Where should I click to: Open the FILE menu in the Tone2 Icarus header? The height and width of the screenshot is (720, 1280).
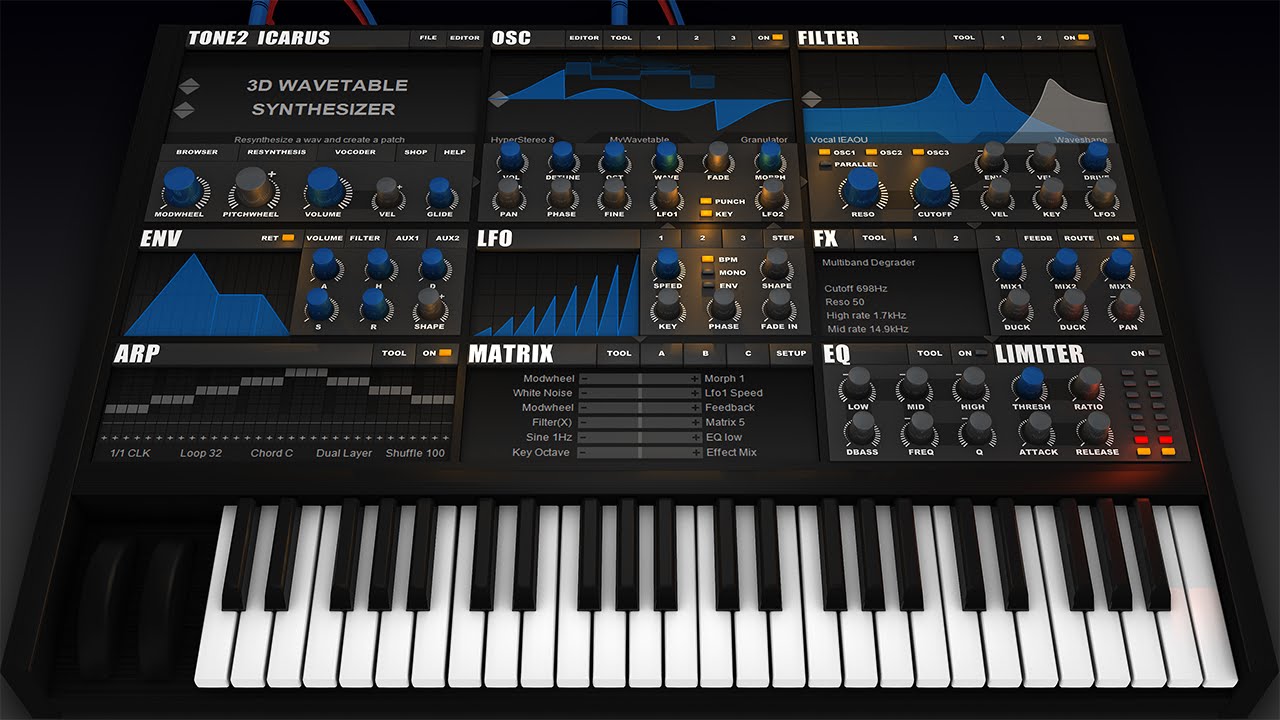[x=428, y=38]
